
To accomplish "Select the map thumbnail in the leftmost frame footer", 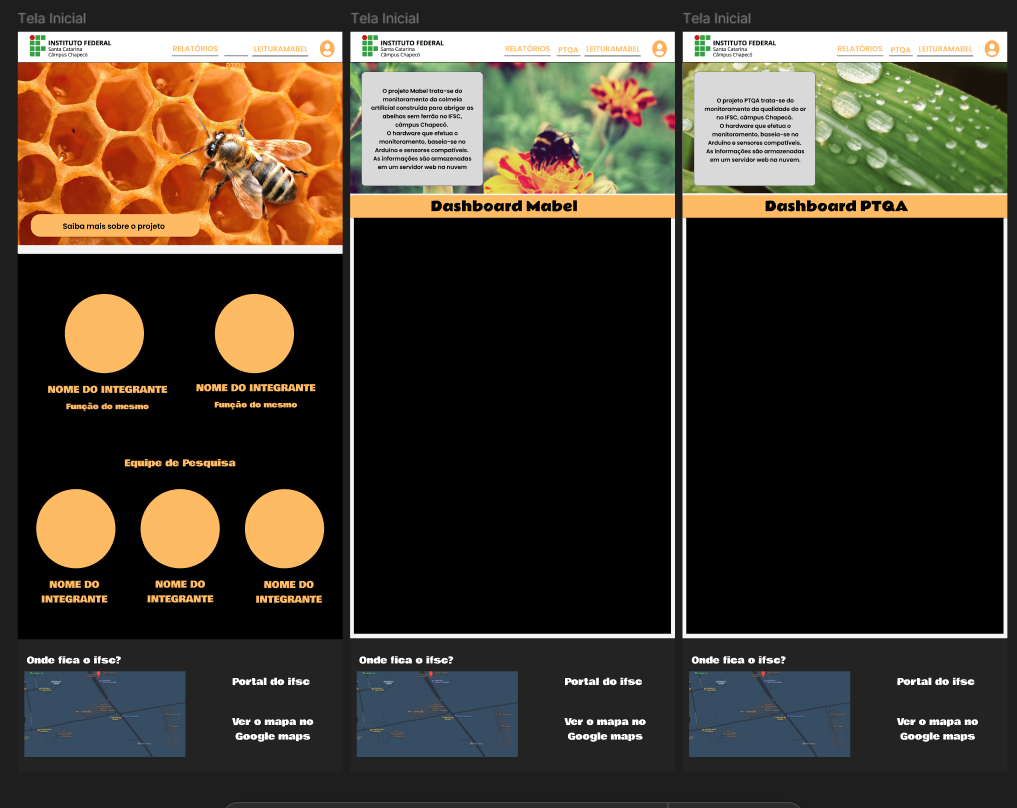I will pyautogui.click(x=105, y=714).
